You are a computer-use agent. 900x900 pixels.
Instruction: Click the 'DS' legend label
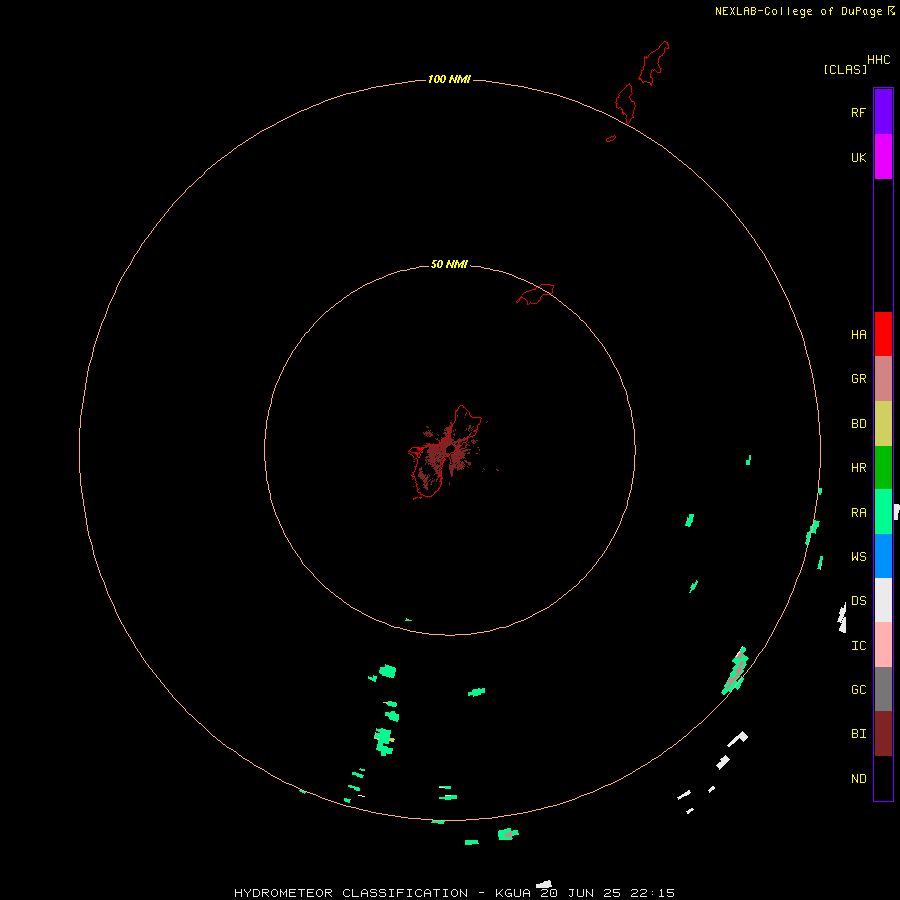point(859,600)
